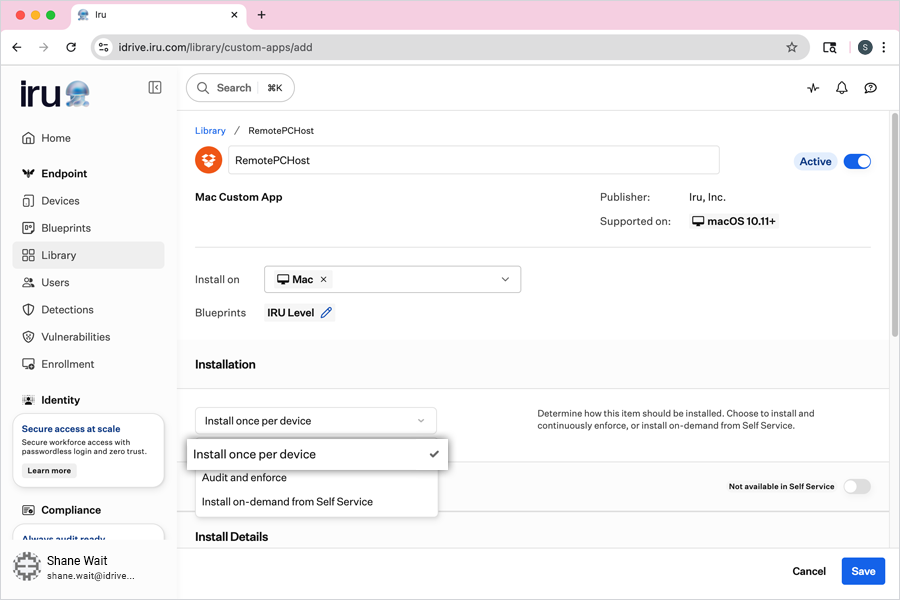This screenshot has height=600, width=900.
Task: Click the RemotePCHost name input field
Action: tap(473, 160)
